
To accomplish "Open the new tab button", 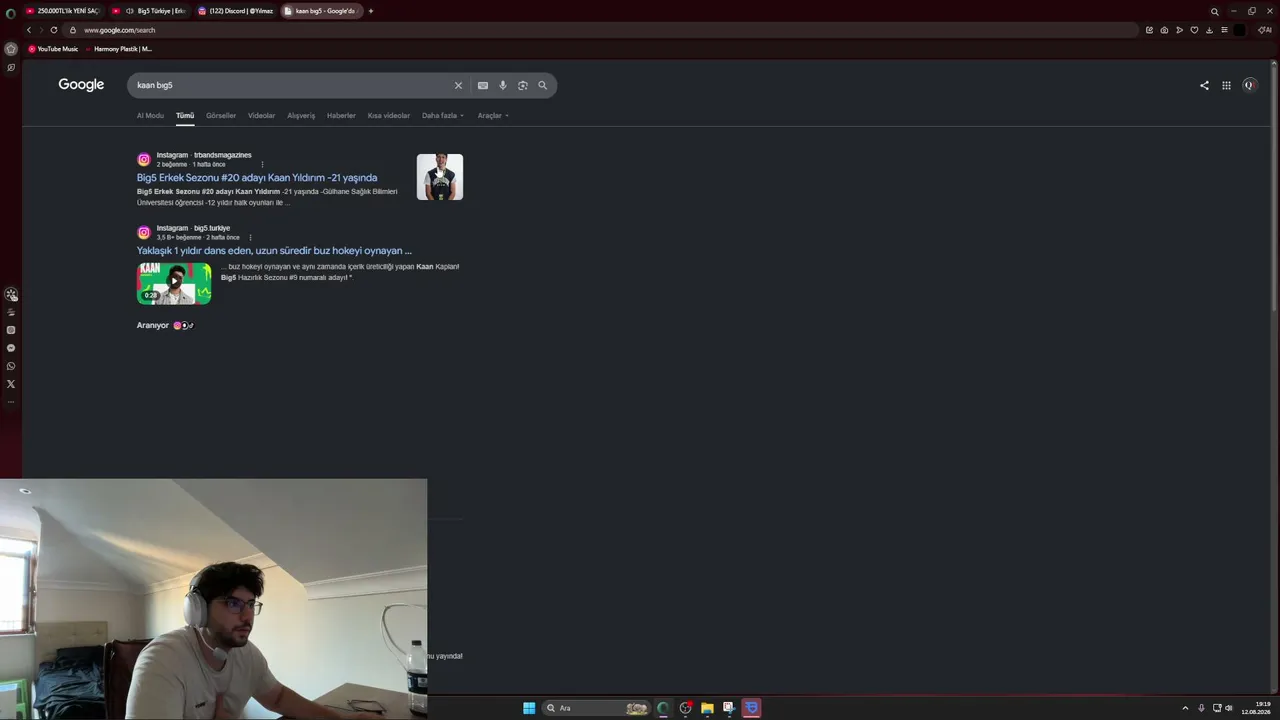I will tap(371, 11).
